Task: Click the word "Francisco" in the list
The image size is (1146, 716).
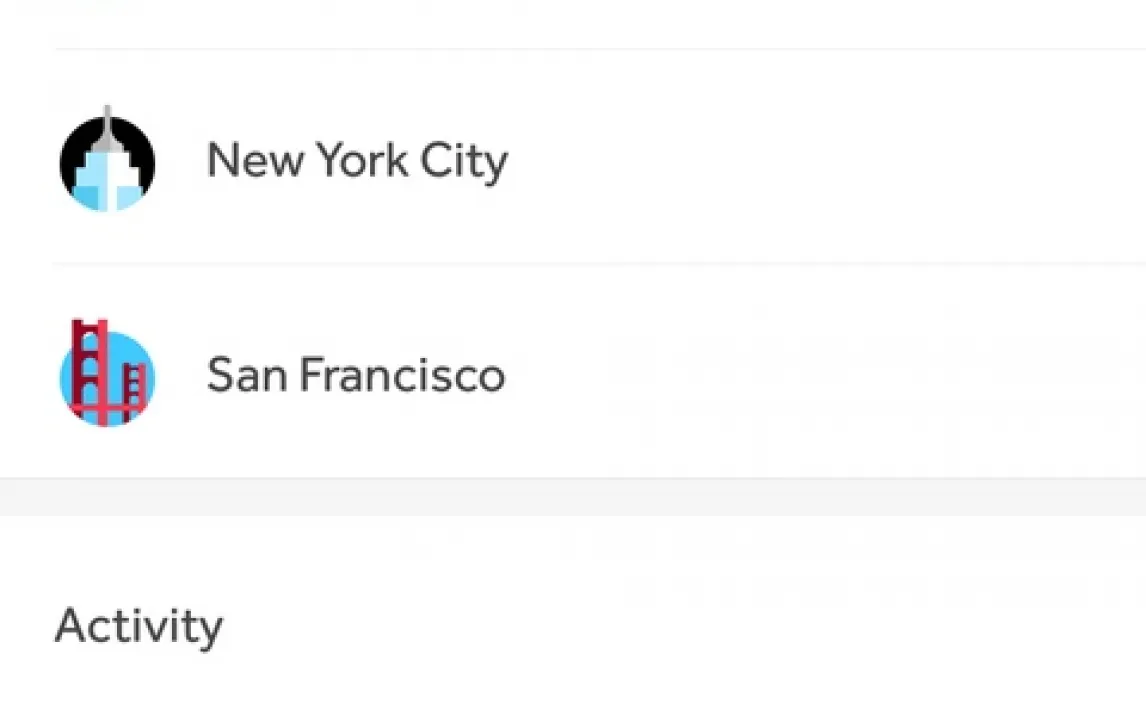Action: (402, 375)
